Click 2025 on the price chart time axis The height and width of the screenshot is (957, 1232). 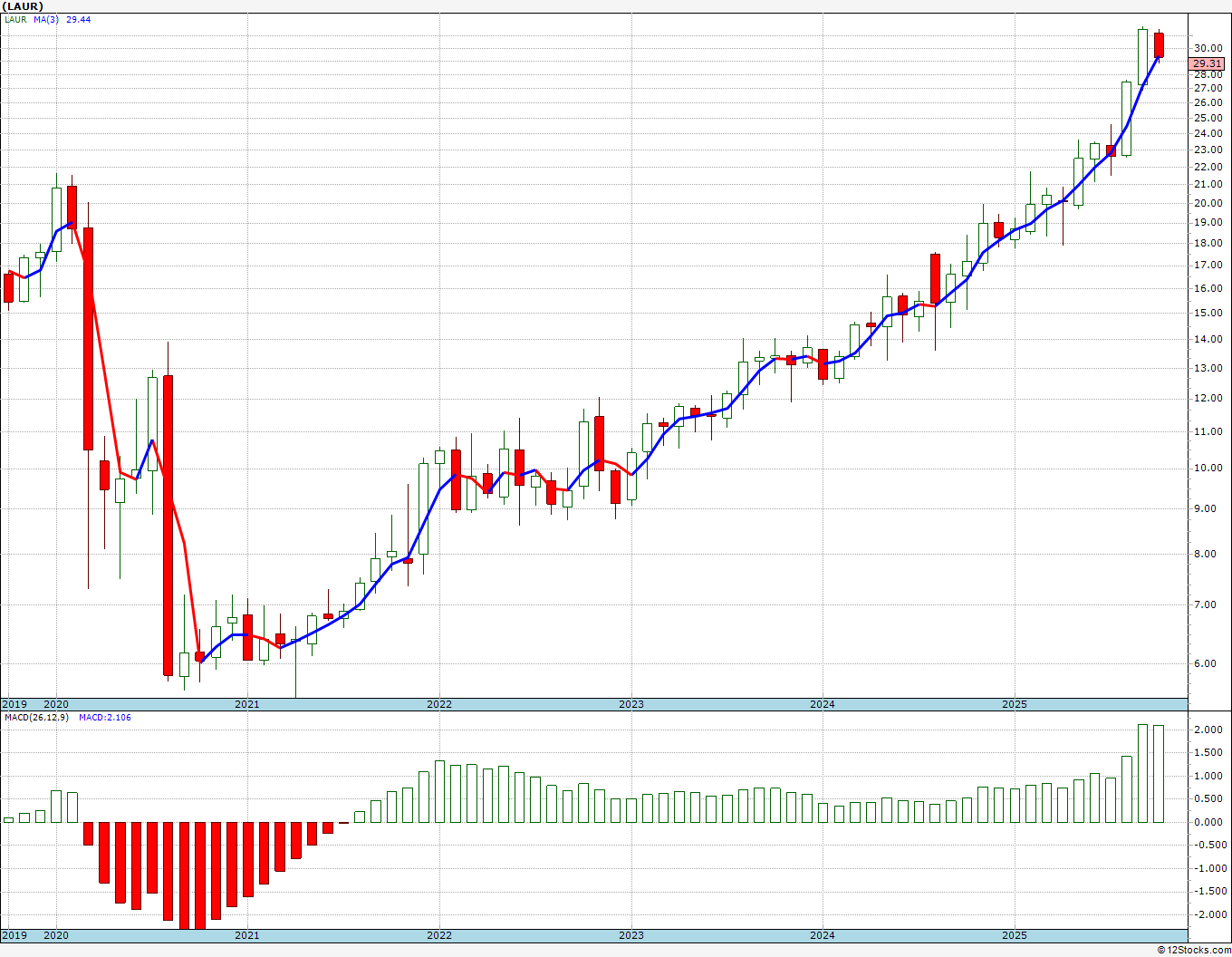coord(1015,704)
